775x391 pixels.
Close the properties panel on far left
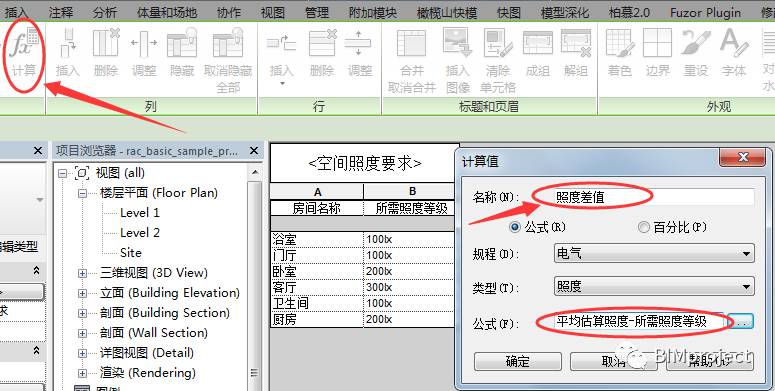pos(38,150)
